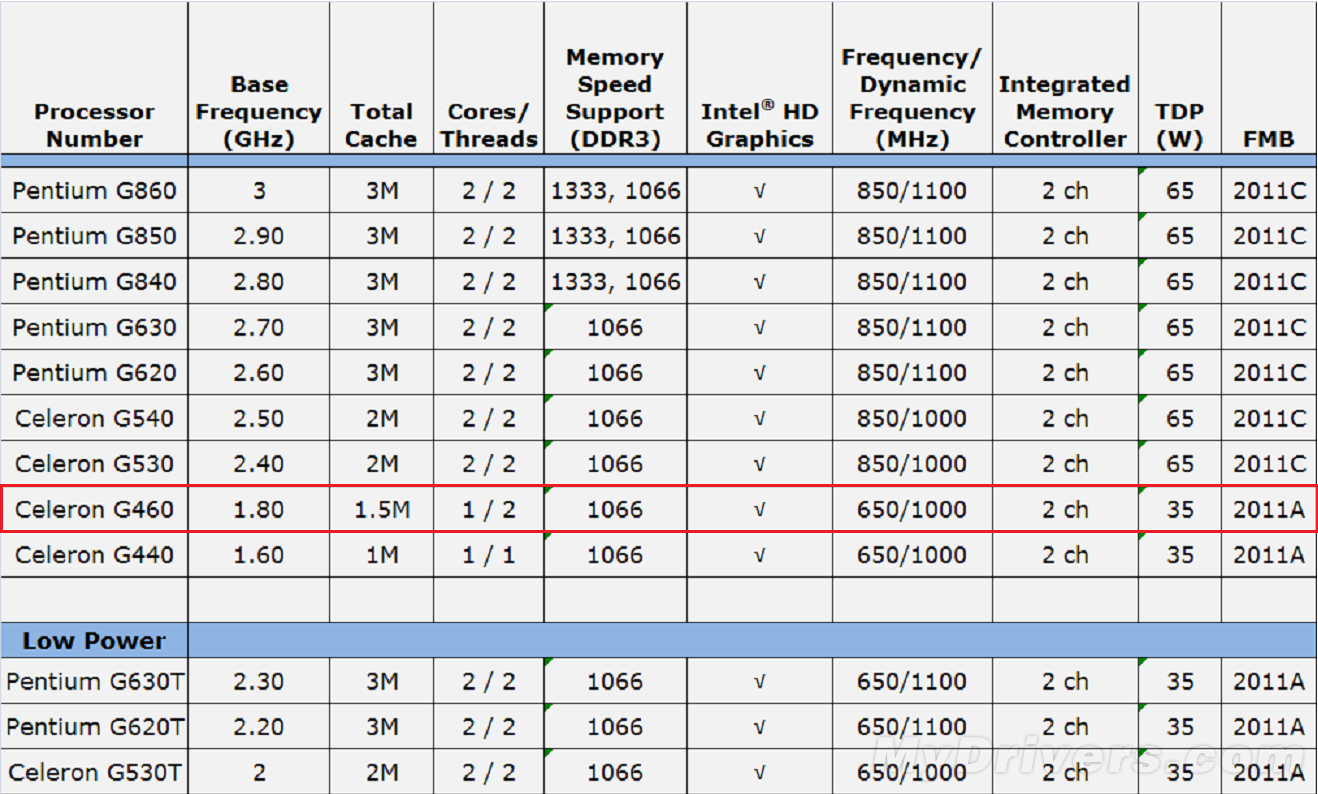Click the Pentium G630 cell
The width and height of the screenshot is (1318, 794).
point(94,327)
